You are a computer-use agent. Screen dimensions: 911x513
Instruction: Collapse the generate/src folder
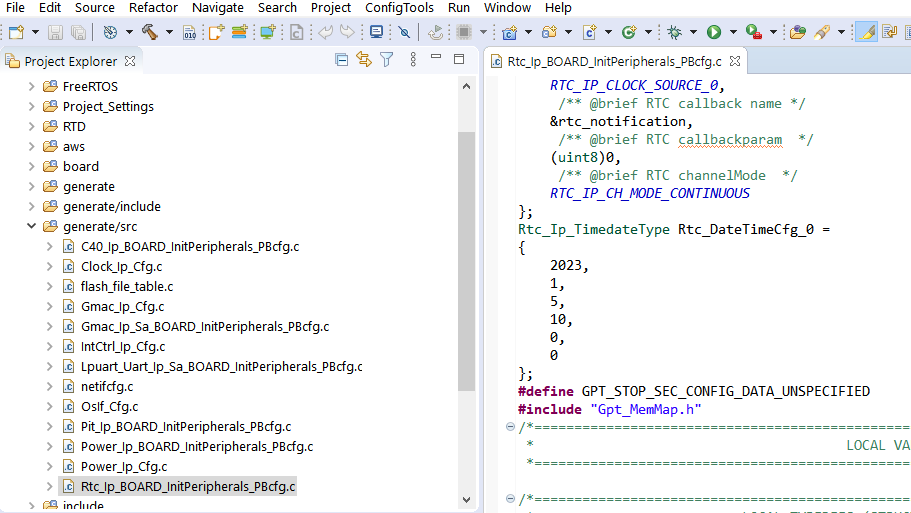point(32,227)
